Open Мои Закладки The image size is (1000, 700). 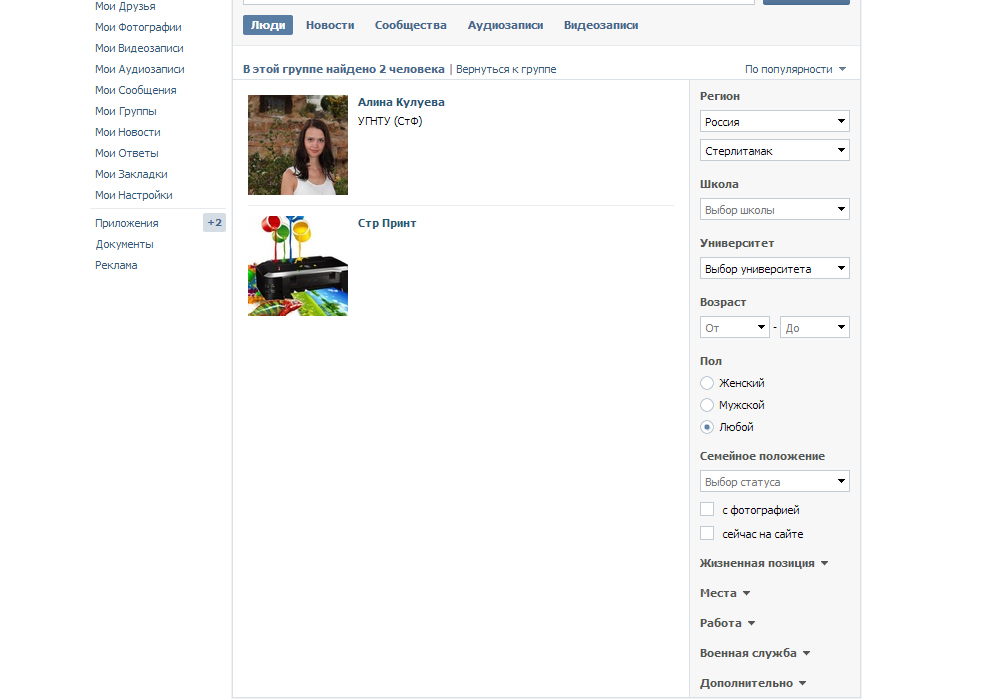coord(131,175)
